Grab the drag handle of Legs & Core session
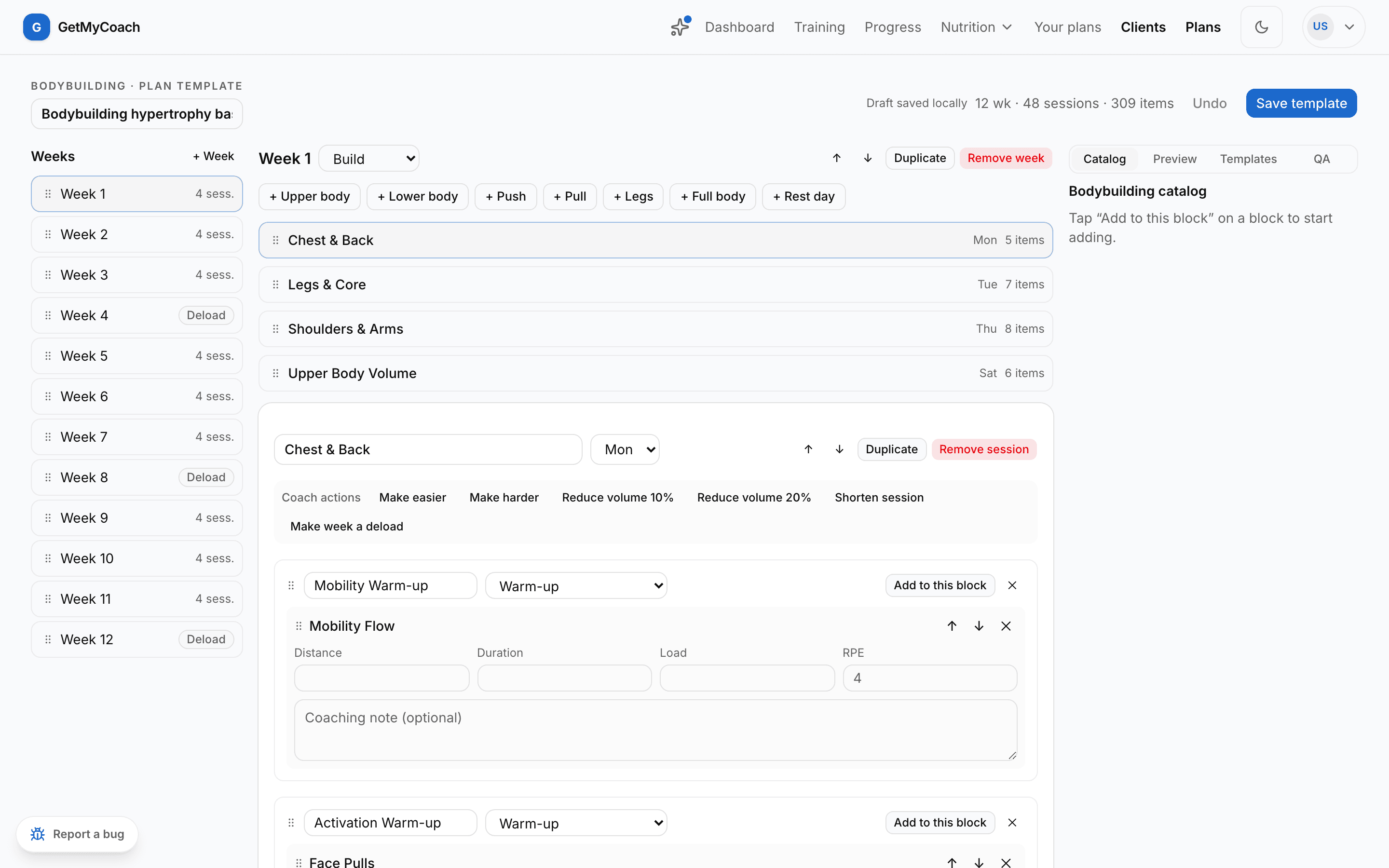This screenshot has height=868, width=1389. [275, 285]
